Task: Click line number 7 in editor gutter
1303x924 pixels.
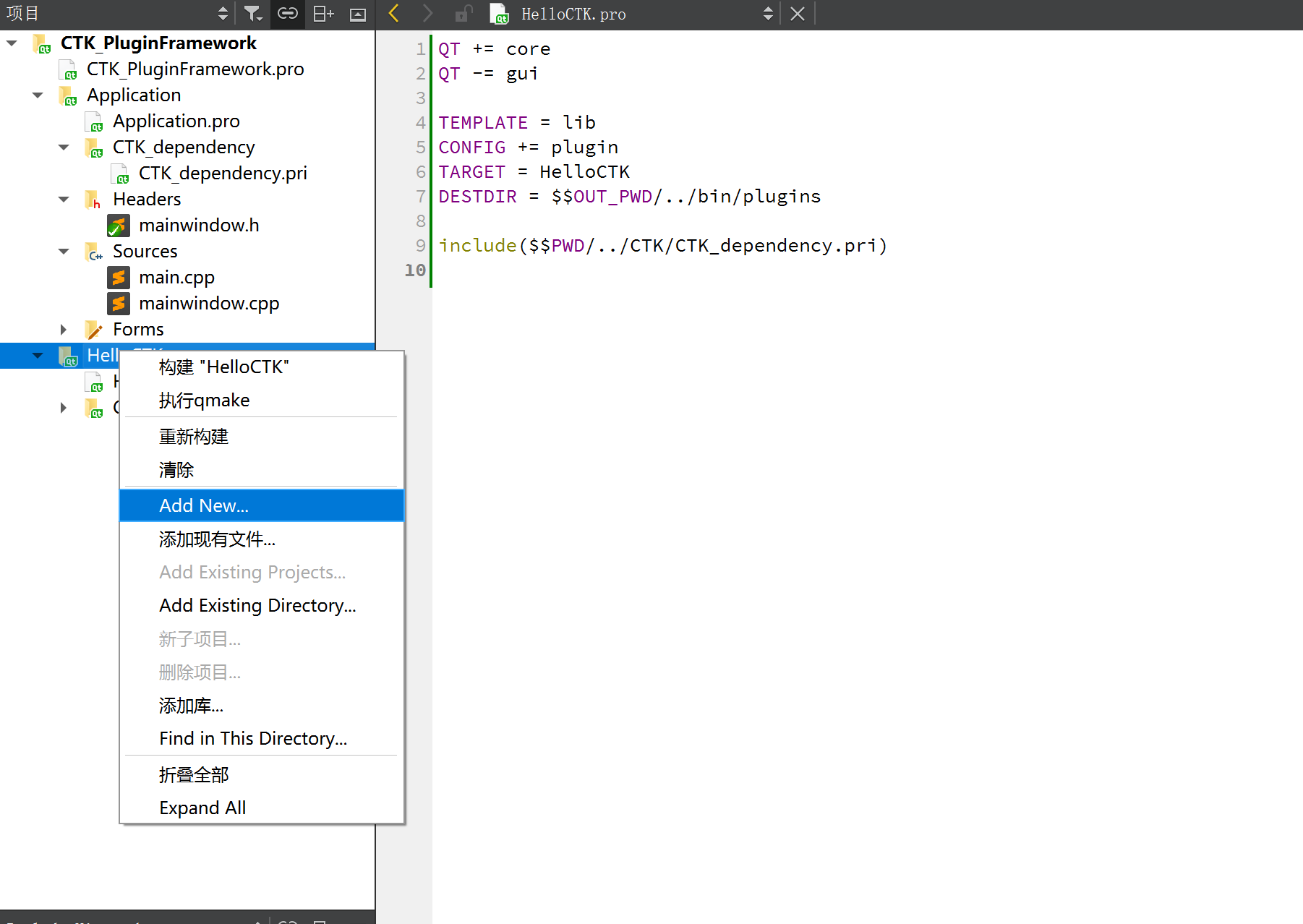Action: click(420, 196)
